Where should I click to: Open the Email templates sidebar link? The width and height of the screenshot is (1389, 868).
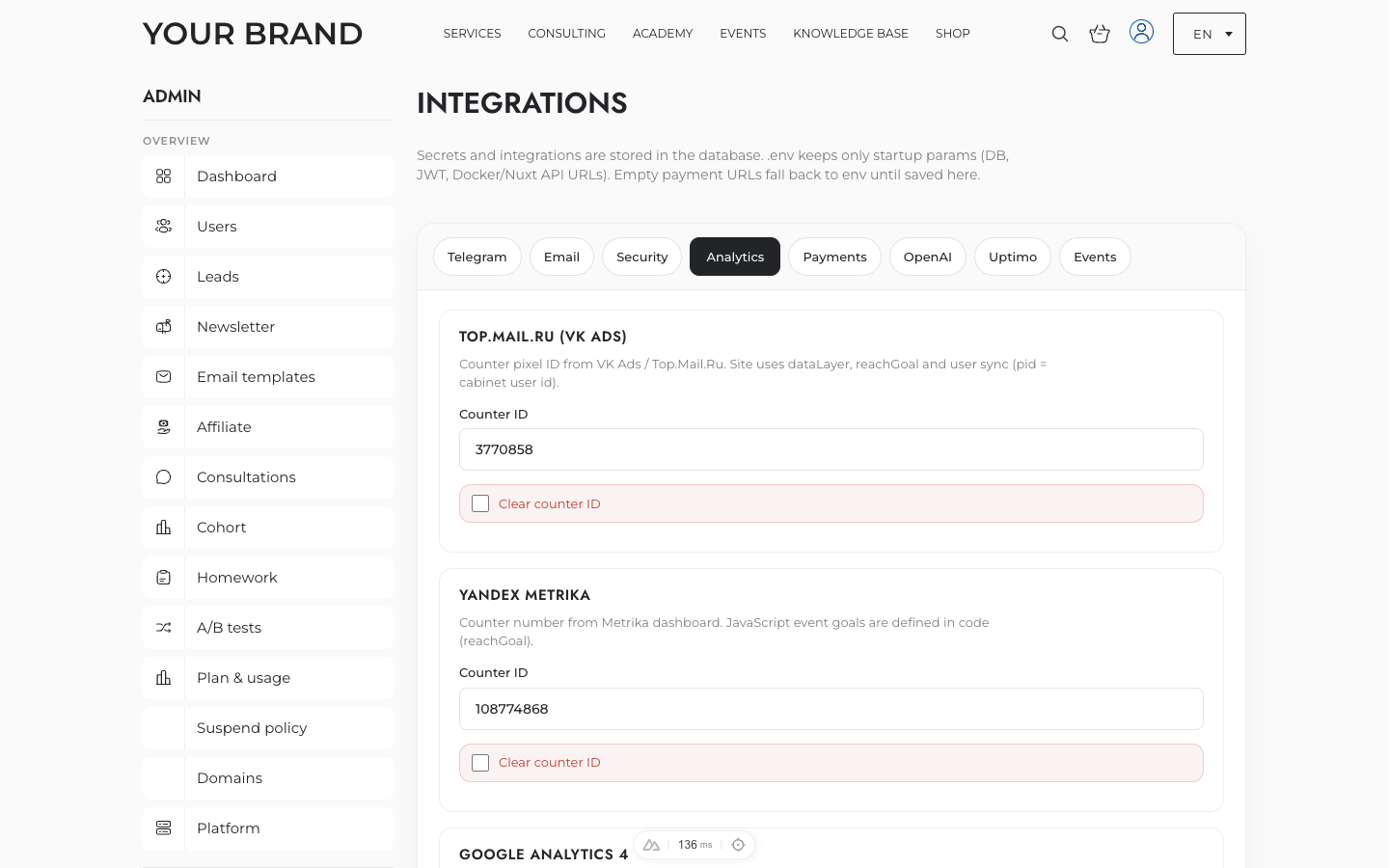tap(268, 377)
